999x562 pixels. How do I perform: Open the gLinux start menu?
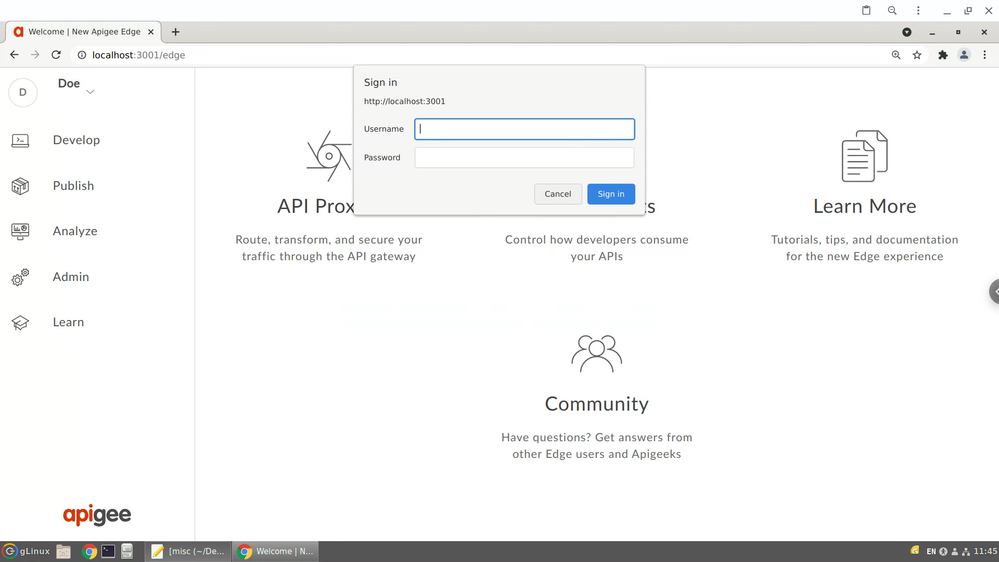point(26,551)
